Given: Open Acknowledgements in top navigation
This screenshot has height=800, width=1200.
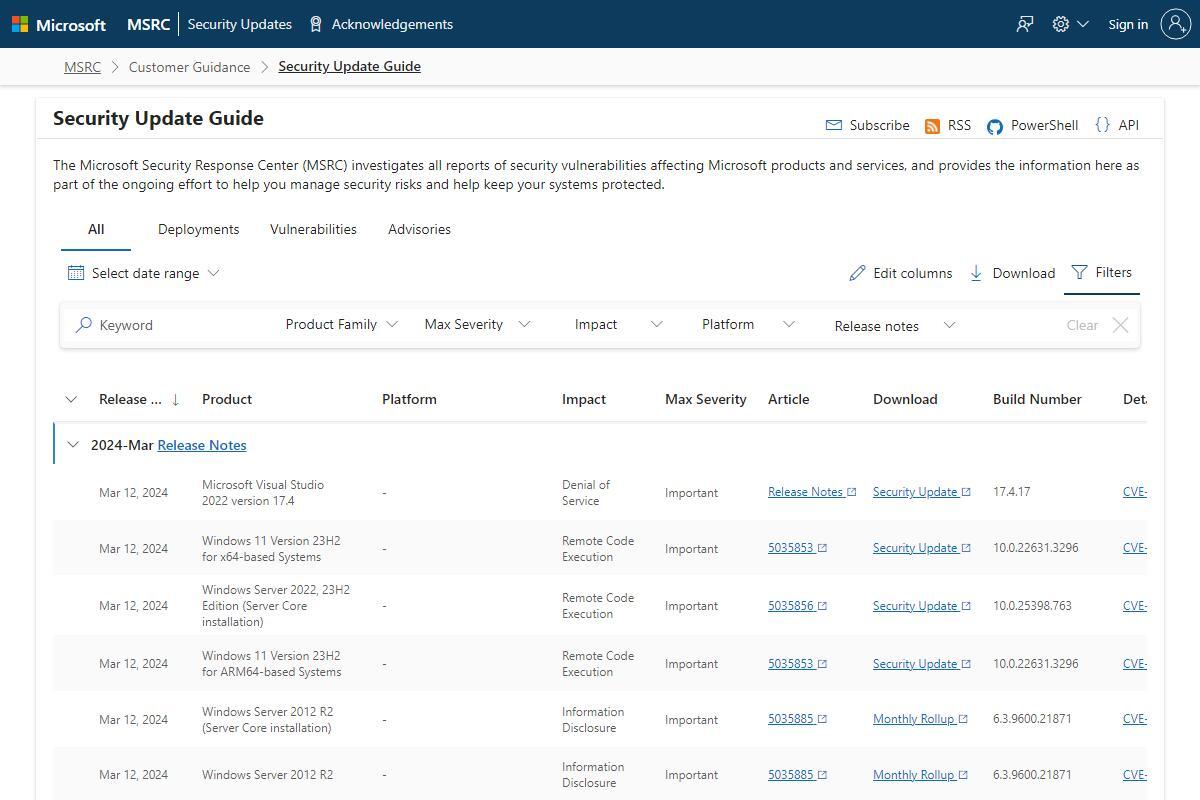Looking at the screenshot, I should 381,24.
